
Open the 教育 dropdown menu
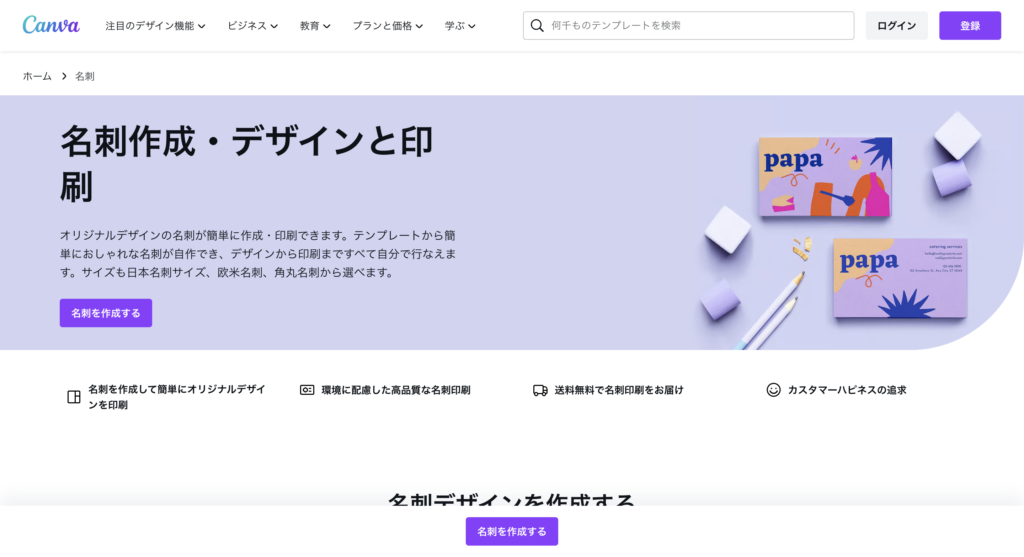(315, 25)
